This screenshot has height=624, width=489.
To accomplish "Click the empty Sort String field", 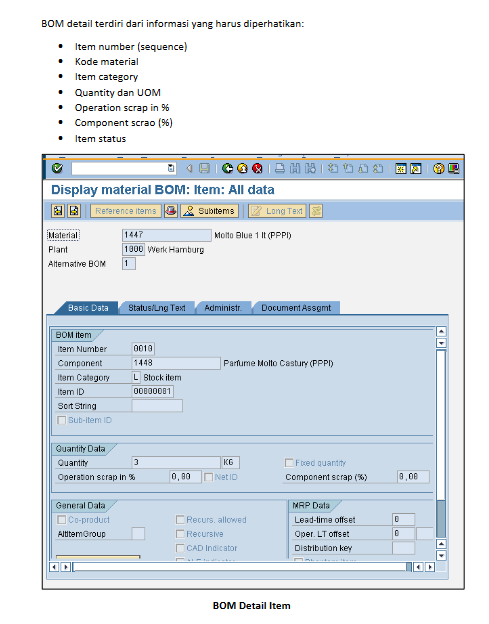I will point(157,406).
